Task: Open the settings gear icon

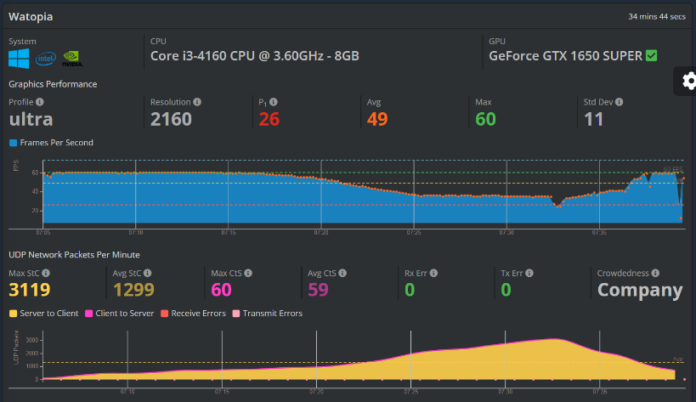Action: 687,82
